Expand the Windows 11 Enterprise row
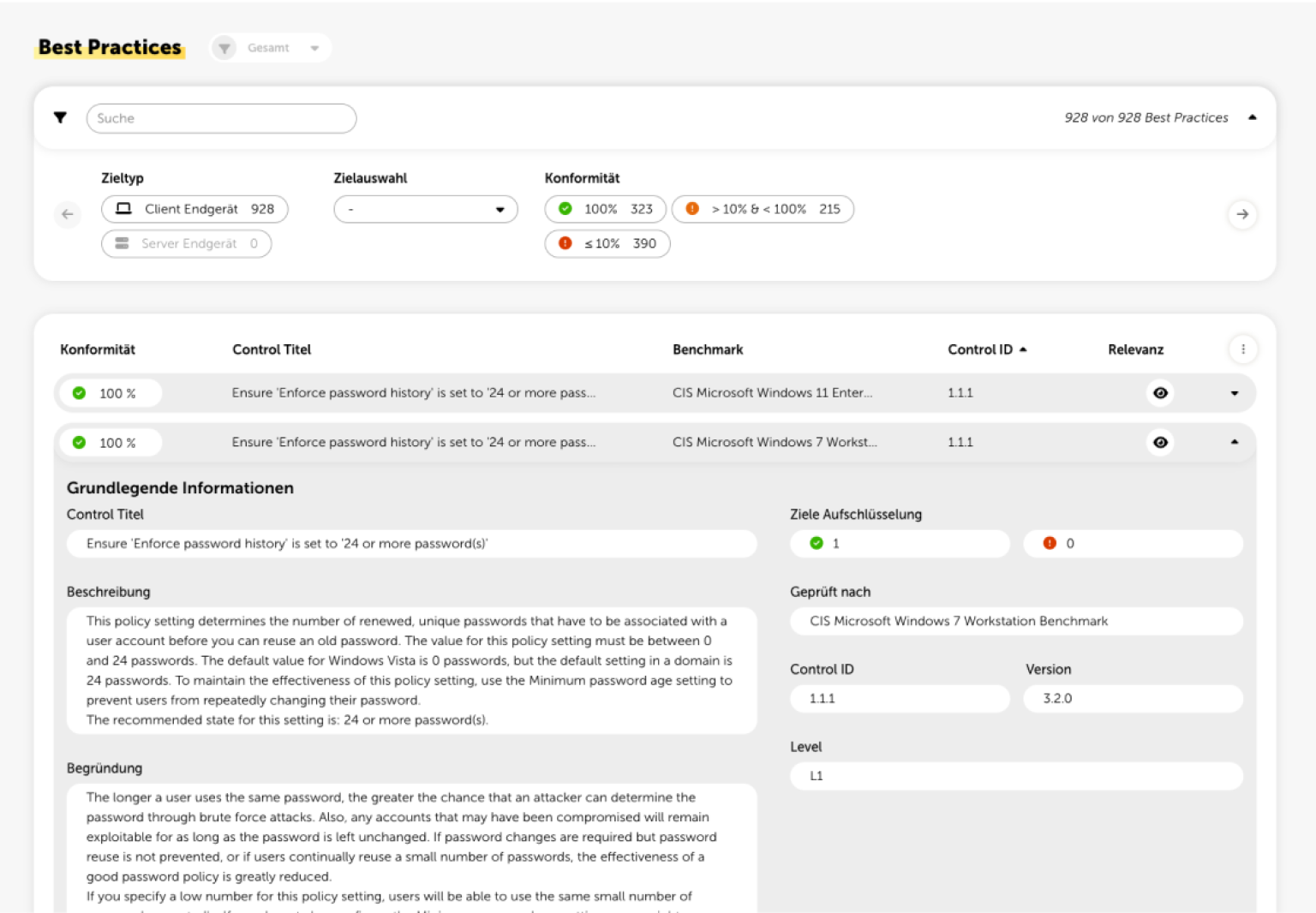1316x913 pixels. point(1234,393)
